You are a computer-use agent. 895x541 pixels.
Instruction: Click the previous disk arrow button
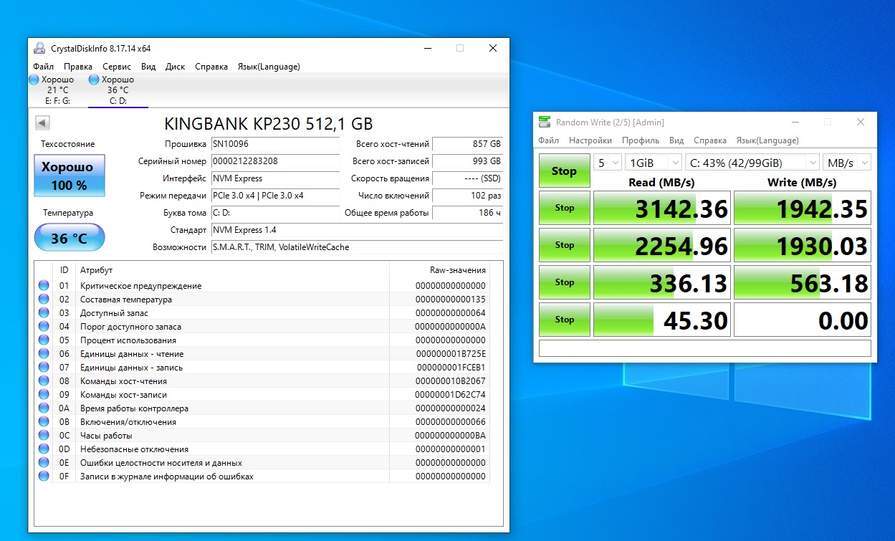click(x=42, y=123)
